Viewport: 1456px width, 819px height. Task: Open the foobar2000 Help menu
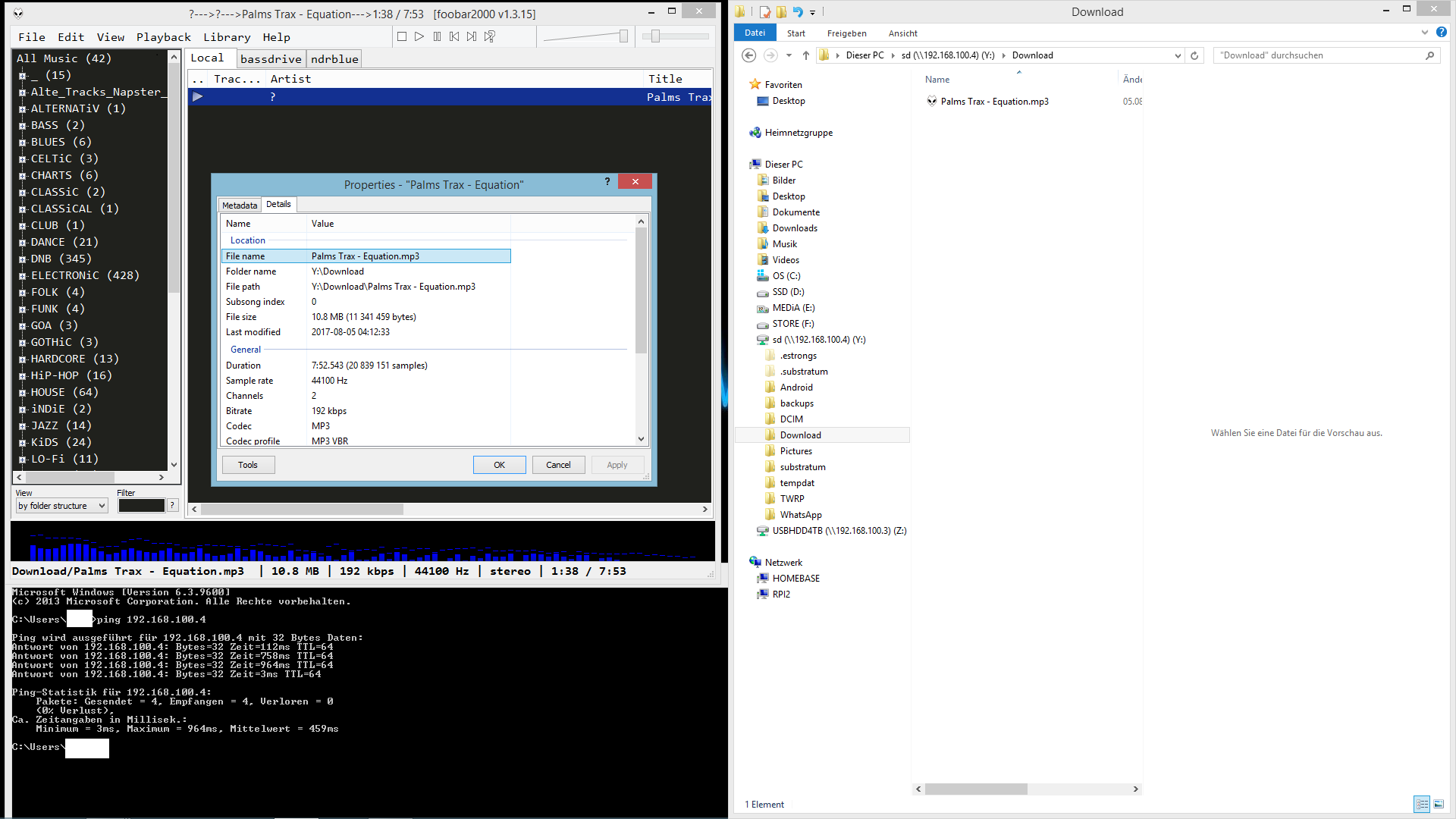(x=277, y=37)
